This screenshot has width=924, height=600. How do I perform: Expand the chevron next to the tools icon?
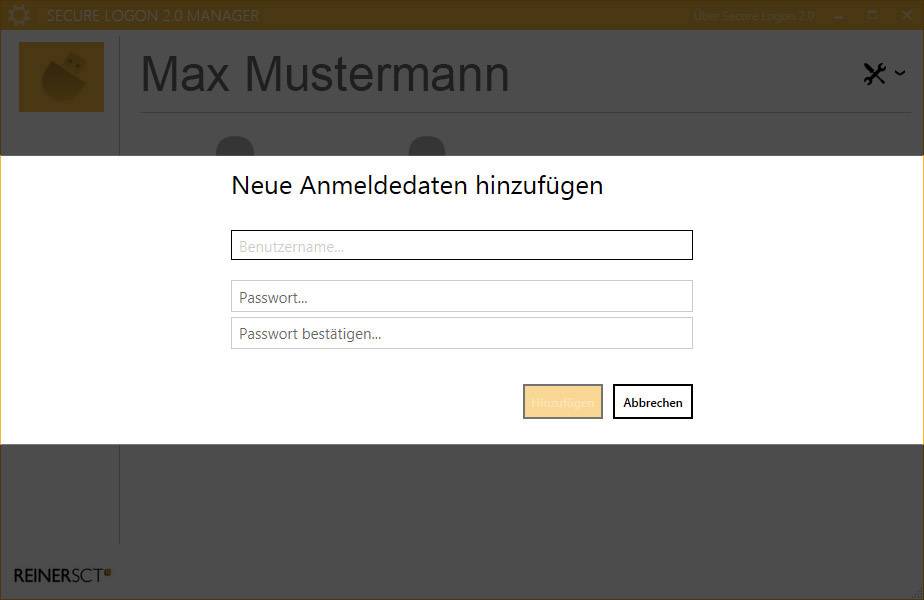click(x=900, y=73)
